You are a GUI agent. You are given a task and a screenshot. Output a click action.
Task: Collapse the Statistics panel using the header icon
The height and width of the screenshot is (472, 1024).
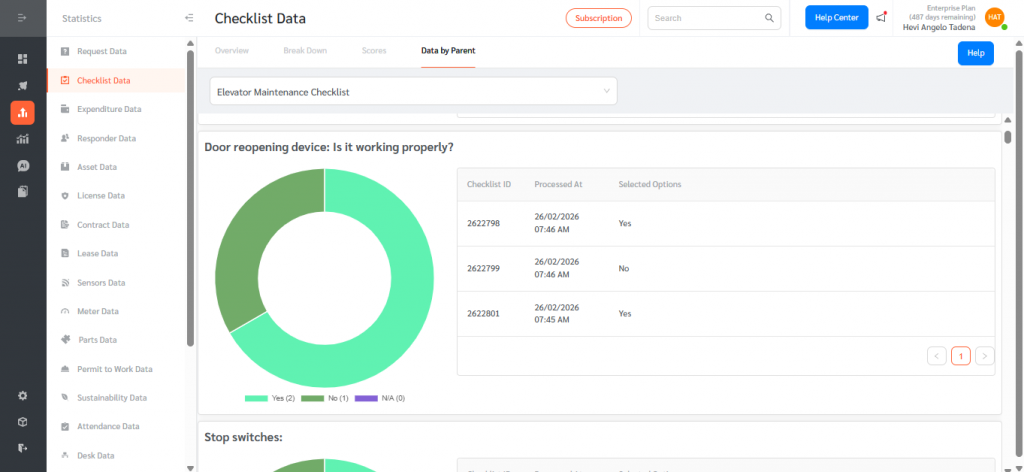click(x=189, y=18)
